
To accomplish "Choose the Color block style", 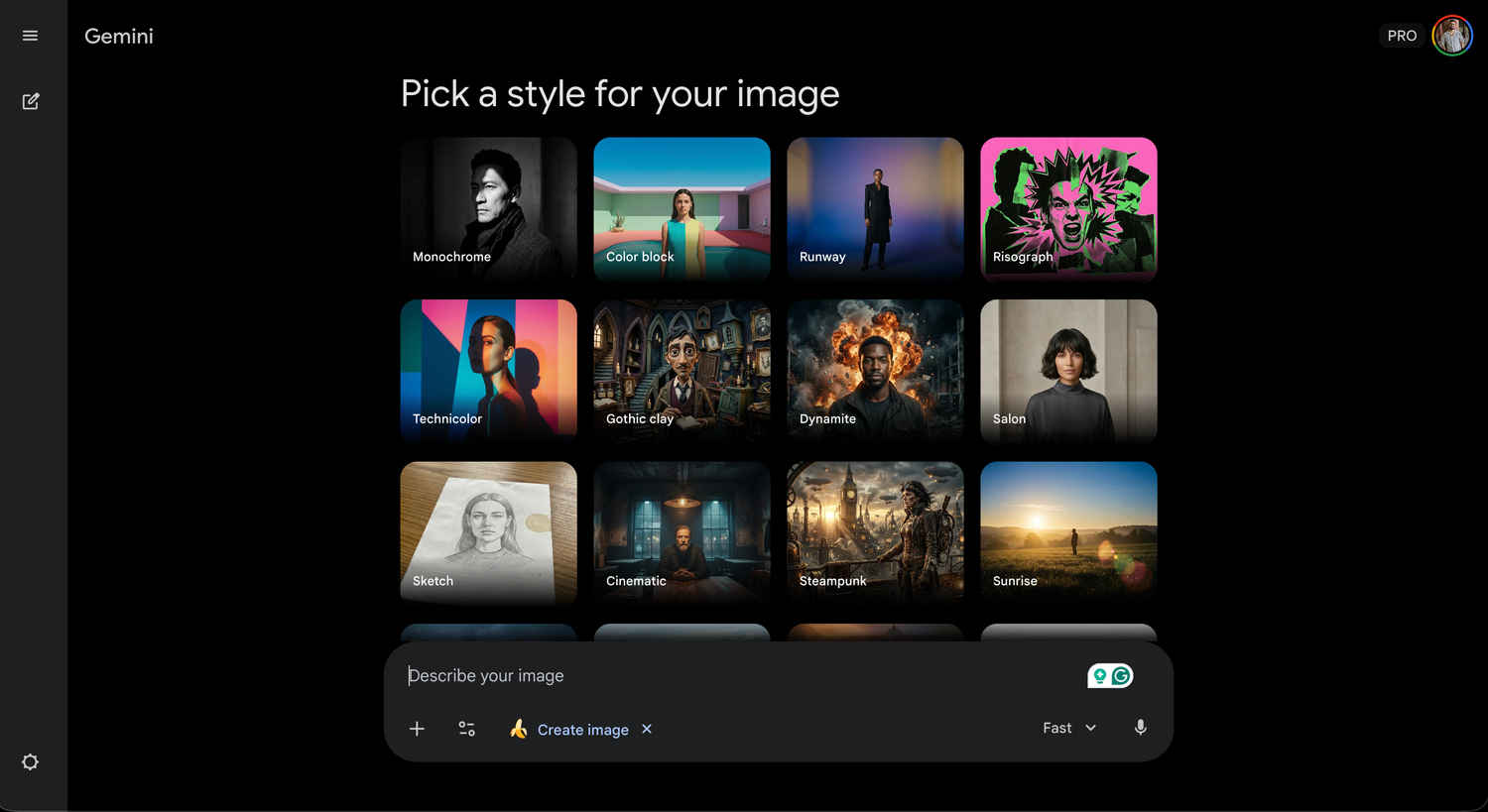I will [682, 208].
